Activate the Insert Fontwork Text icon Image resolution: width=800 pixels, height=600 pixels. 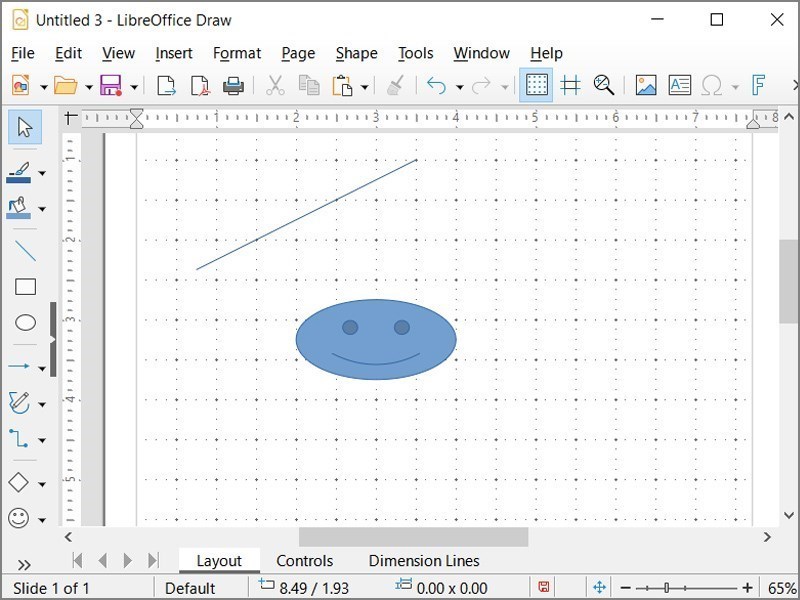point(760,85)
